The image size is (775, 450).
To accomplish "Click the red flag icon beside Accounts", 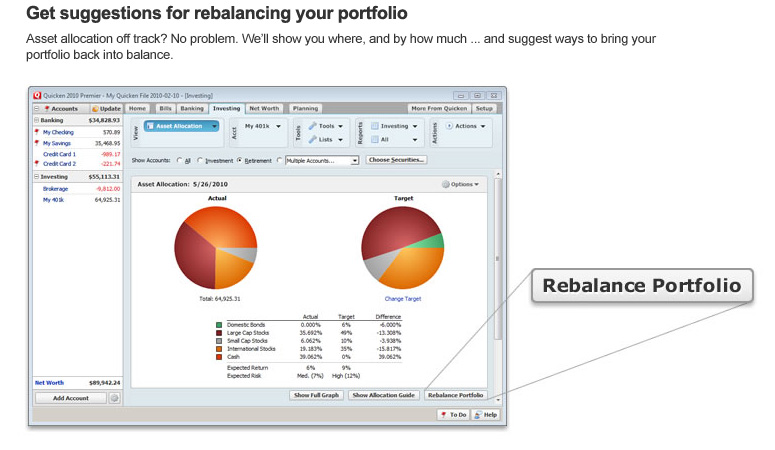I will [47, 109].
